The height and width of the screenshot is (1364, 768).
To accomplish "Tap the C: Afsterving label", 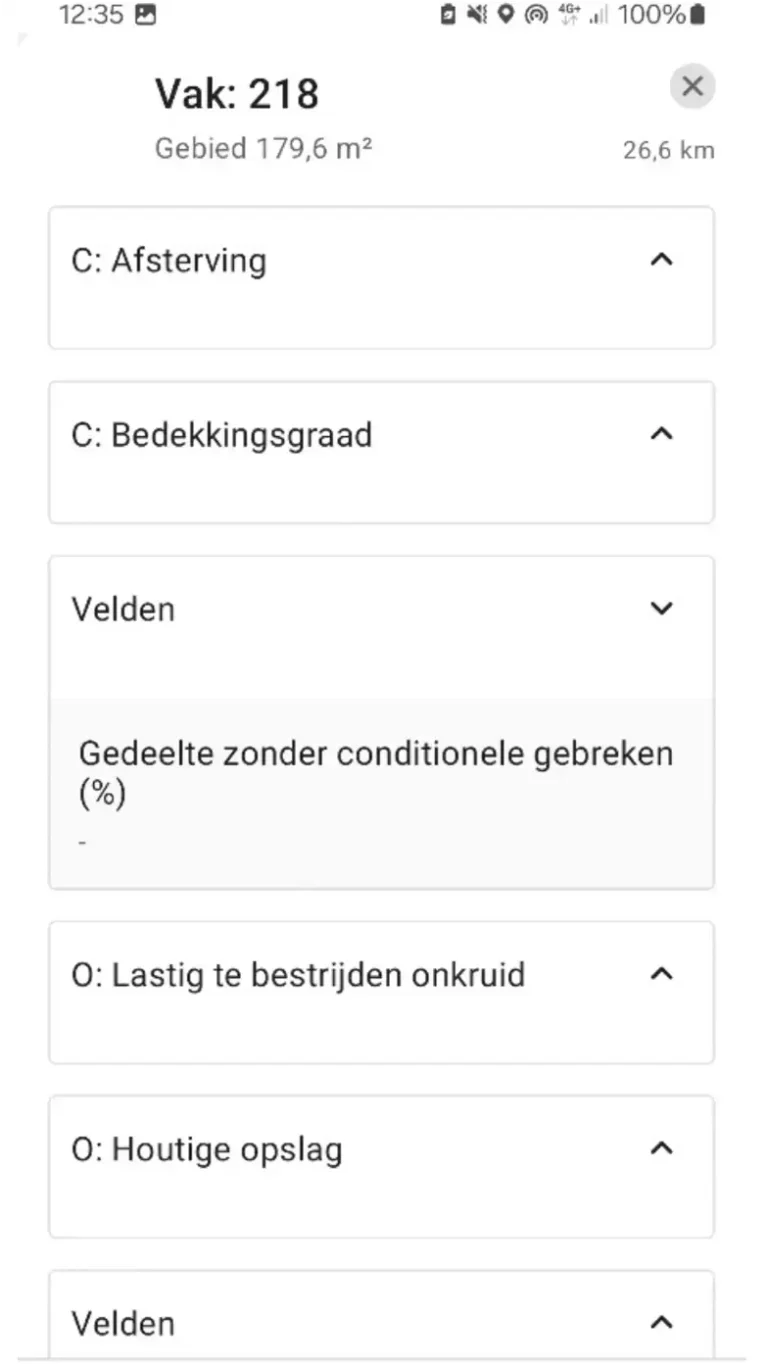I will (x=169, y=261).
